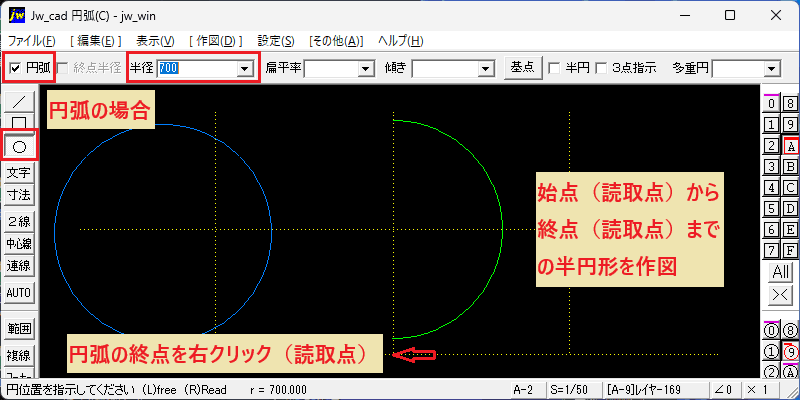This screenshot has height=400, width=800.
Task: Open the 表示(V) menu
Action: tap(155, 41)
